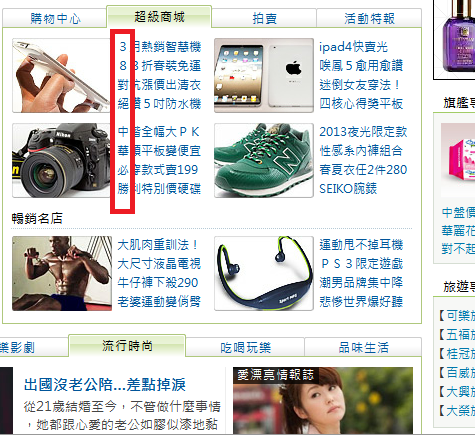This screenshot has width=475, height=435.
Task: Switch to the 吃喝玩樂 tab
Action: coord(245,347)
